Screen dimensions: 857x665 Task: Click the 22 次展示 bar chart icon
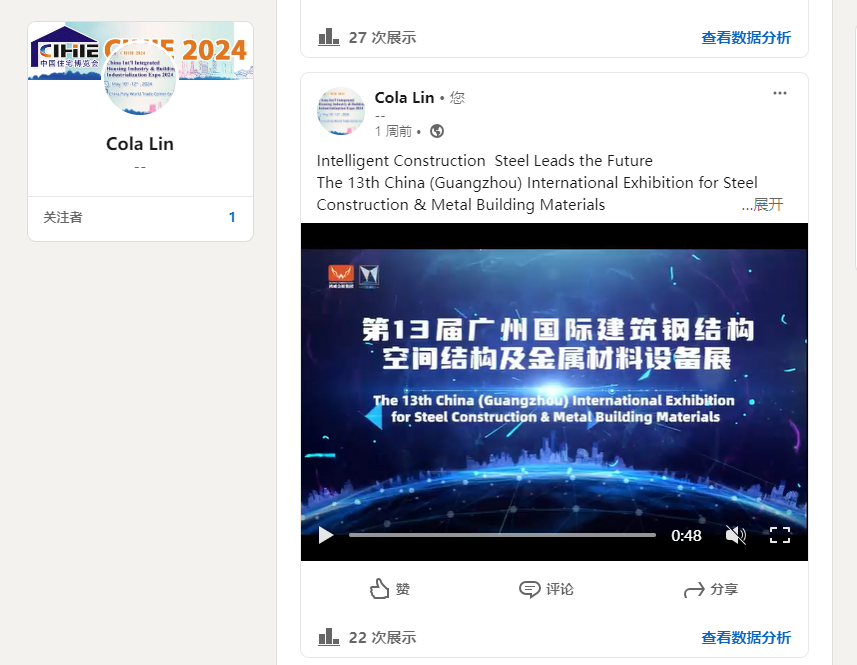click(x=328, y=637)
